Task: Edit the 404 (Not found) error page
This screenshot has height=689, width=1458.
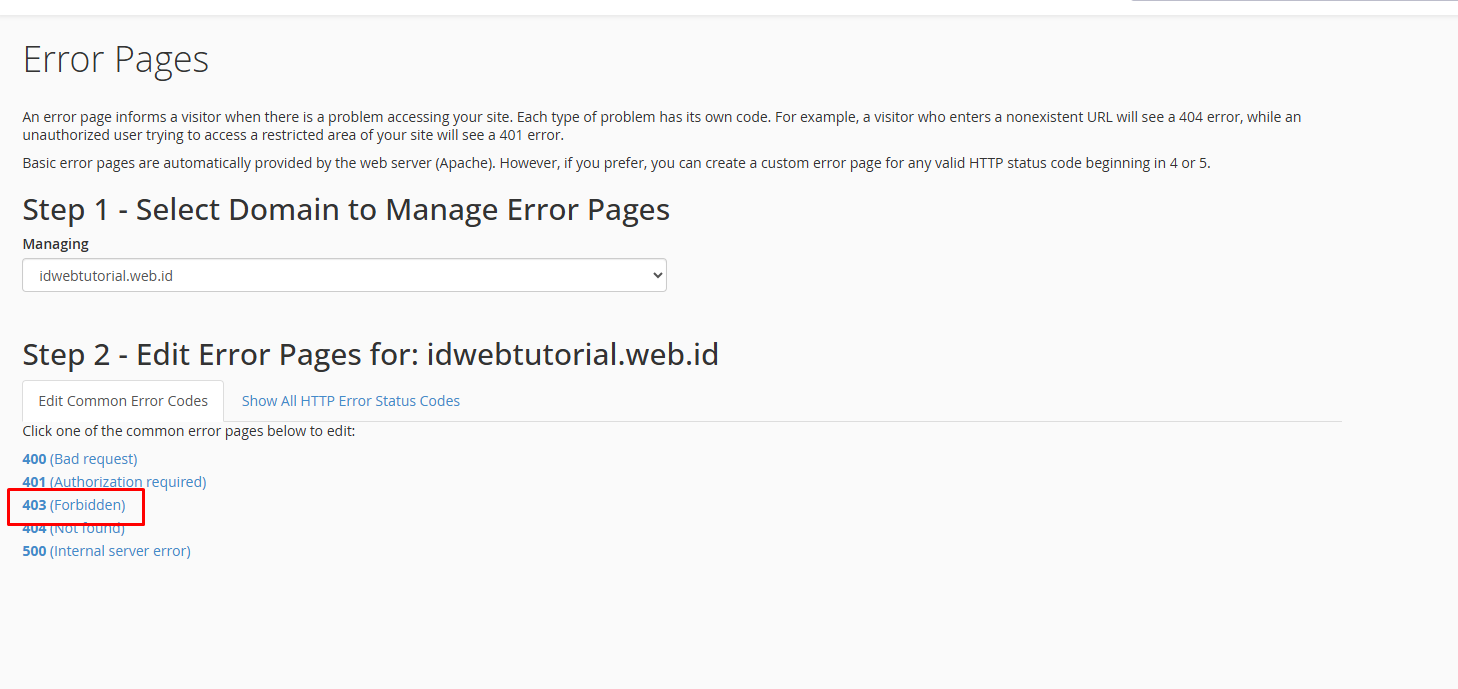Action: [x=73, y=528]
